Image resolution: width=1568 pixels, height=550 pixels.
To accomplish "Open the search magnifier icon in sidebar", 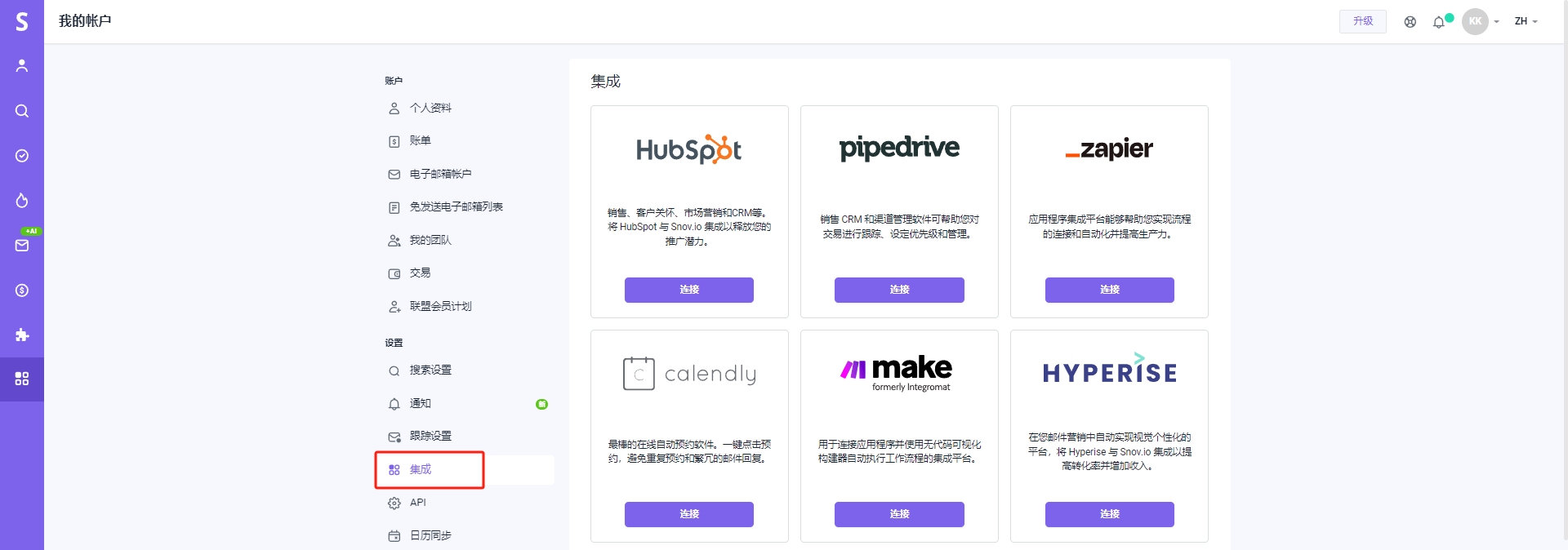I will point(22,111).
